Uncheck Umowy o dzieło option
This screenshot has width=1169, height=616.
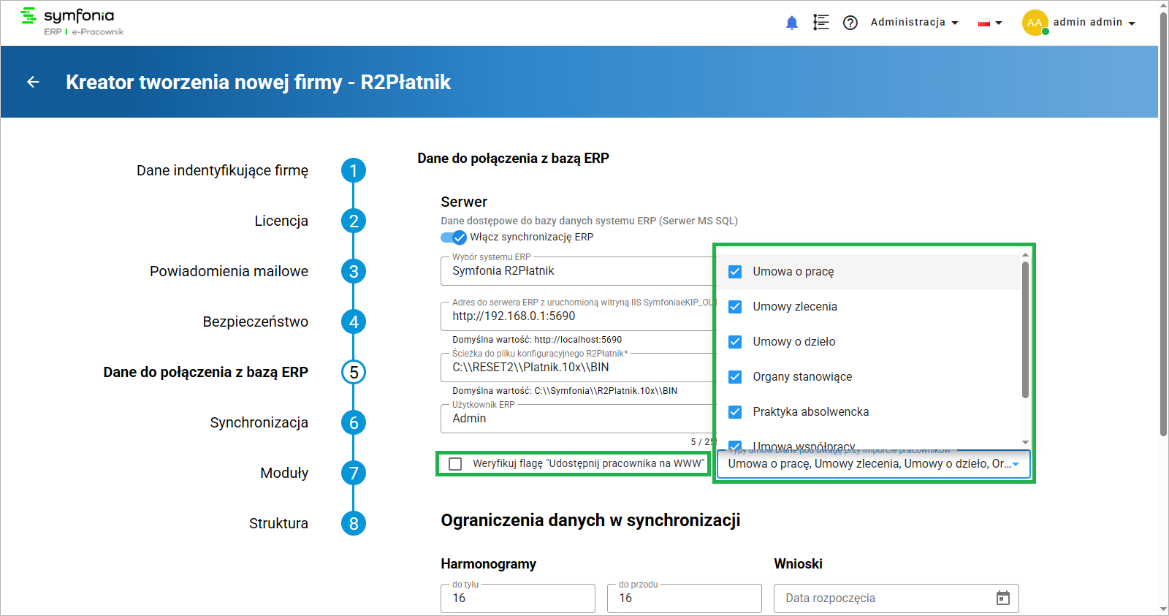pyautogui.click(x=735, y=342)
